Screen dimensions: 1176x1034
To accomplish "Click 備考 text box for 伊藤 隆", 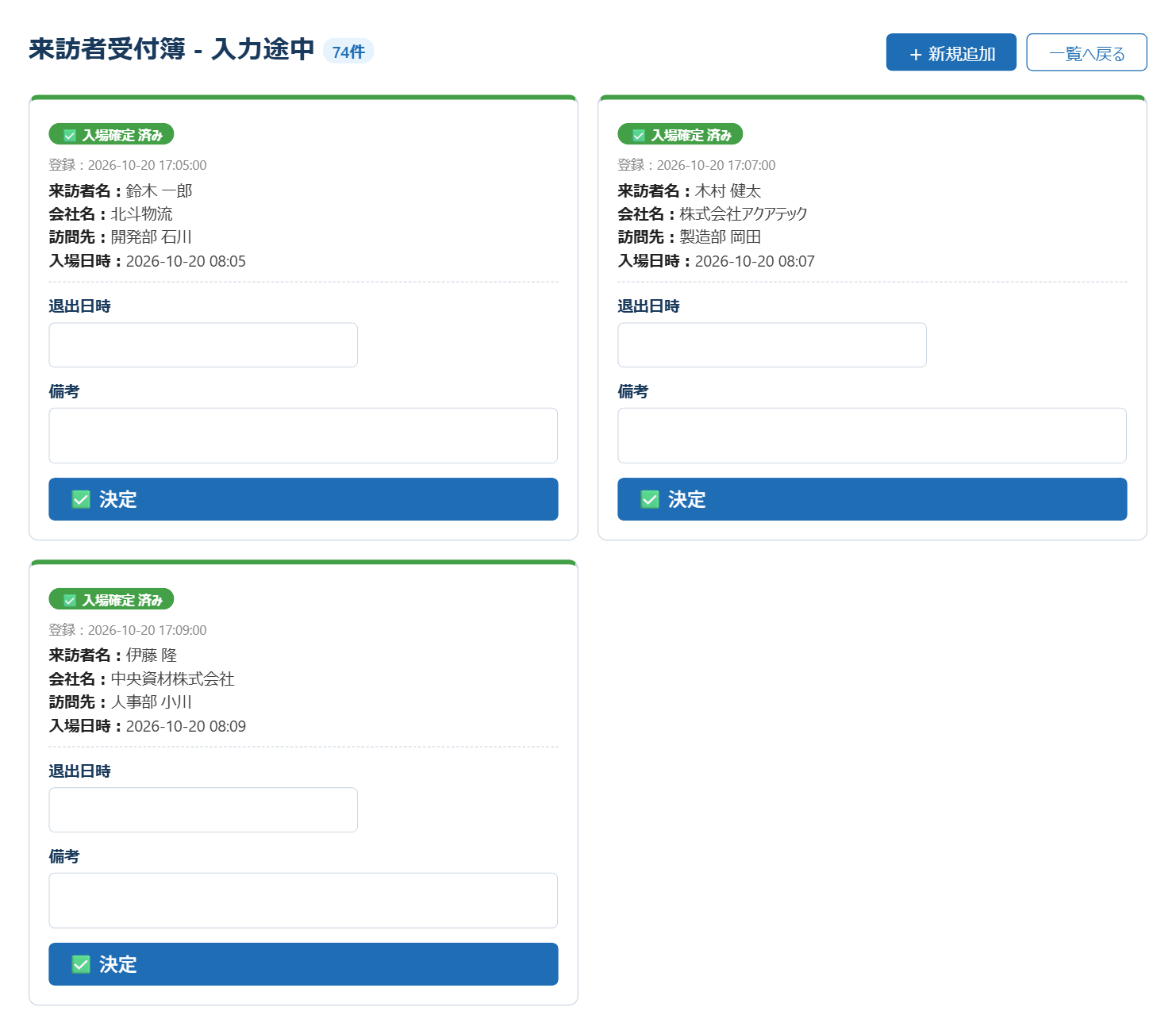I will point(303,901).
